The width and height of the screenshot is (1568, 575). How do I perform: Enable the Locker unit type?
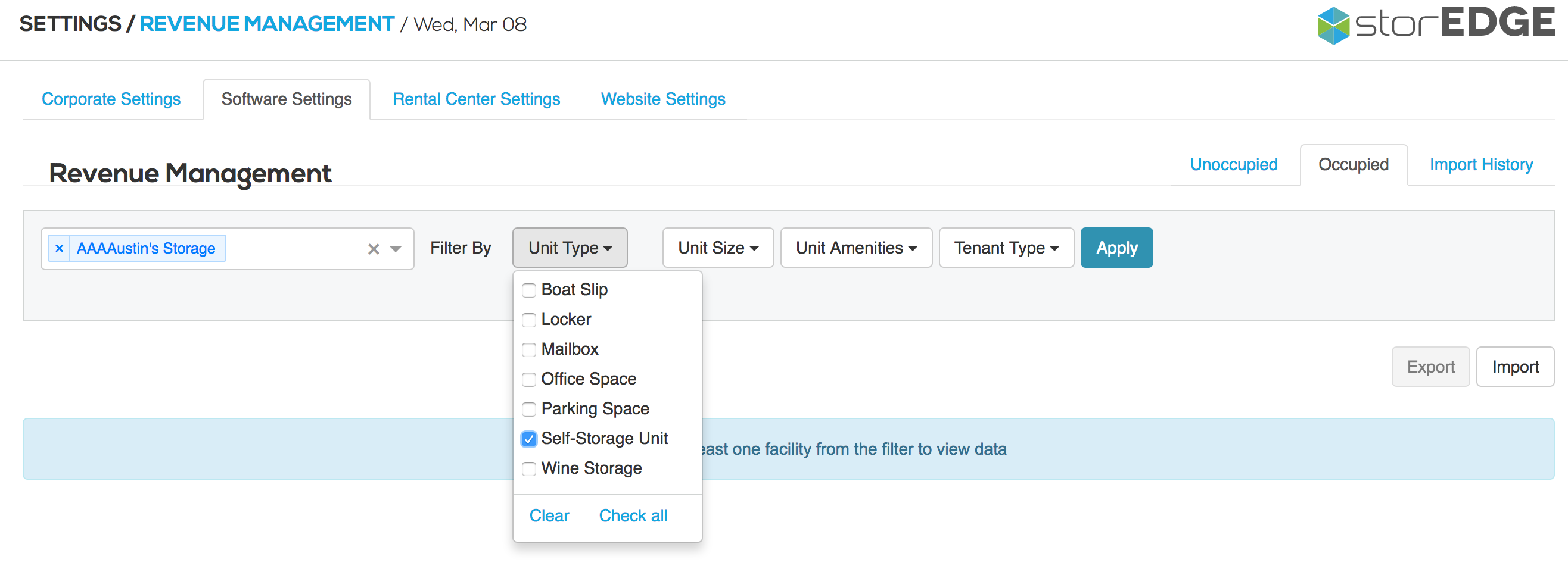click(529, 320)
